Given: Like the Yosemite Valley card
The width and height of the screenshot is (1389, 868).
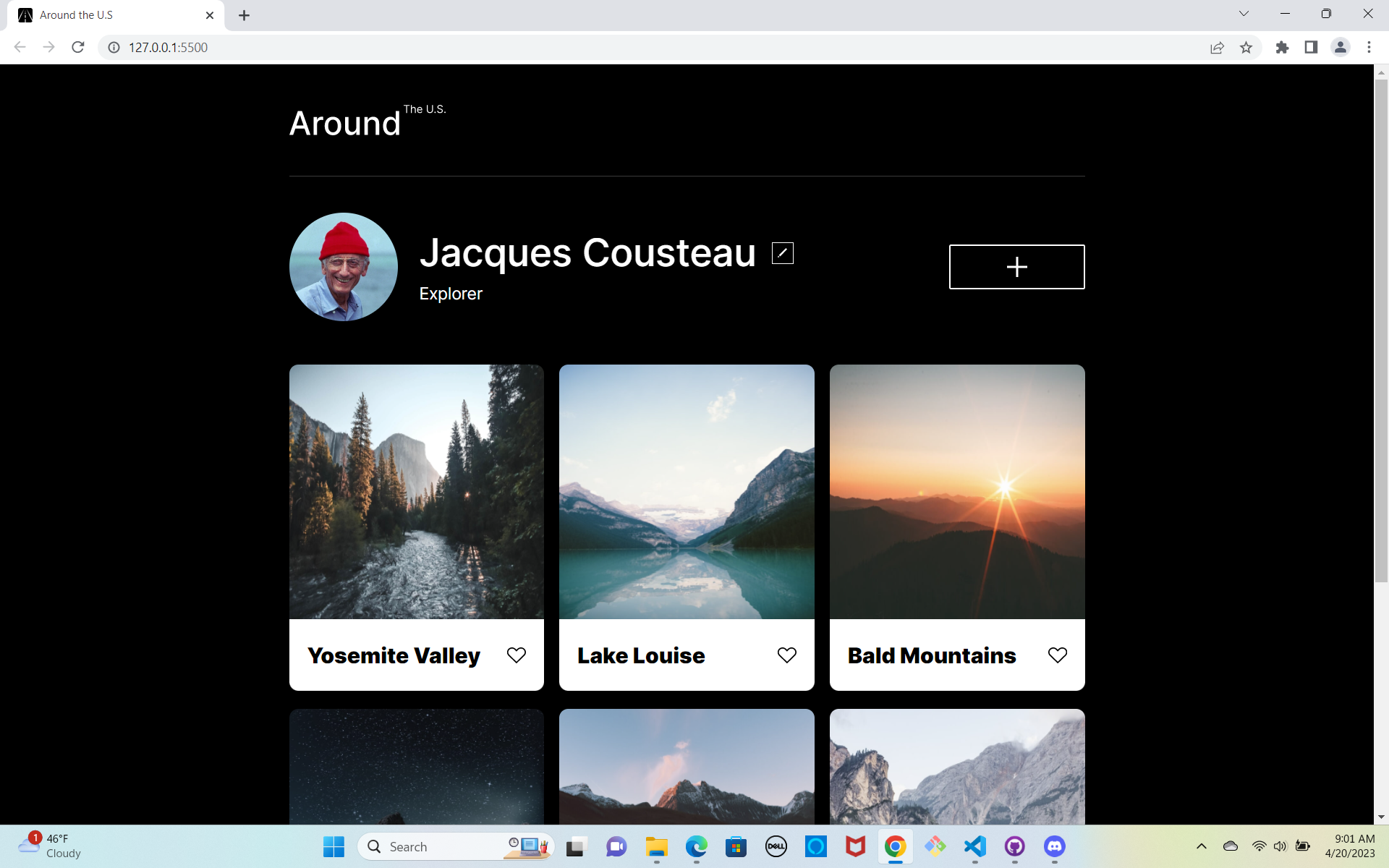Looking at the screenshot, I should 517,655.
